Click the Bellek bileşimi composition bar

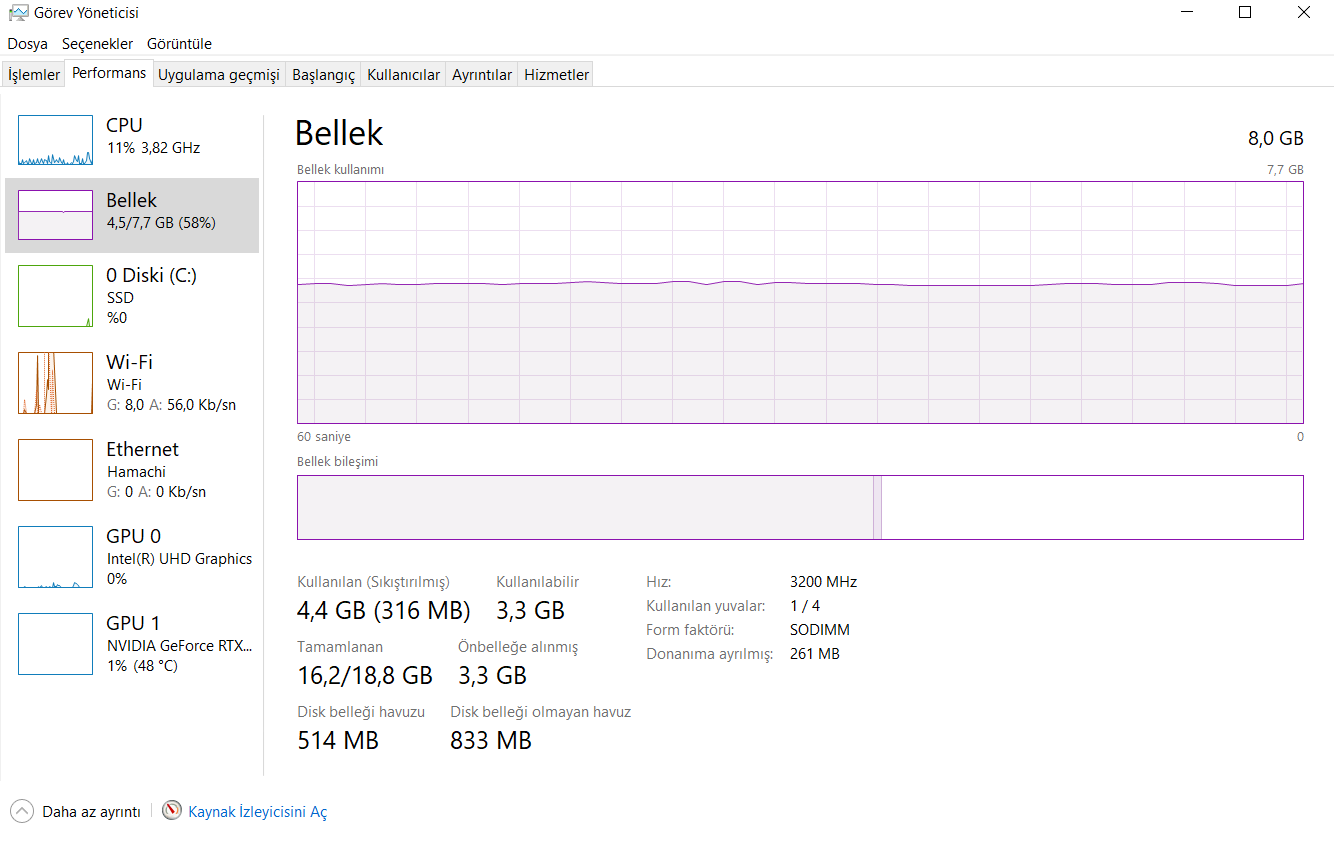pyautogui.click(x=800, y=507)
